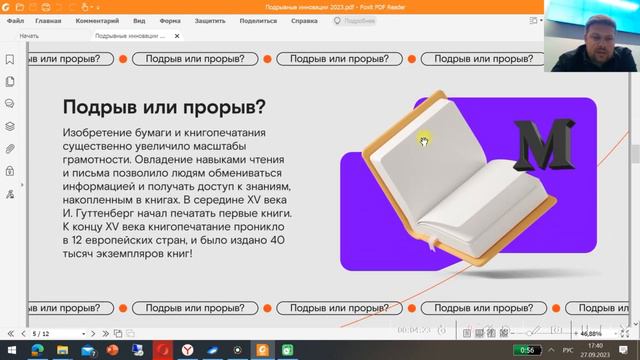The width and height of the screenshot is (640, 360).
Task: Open the Windows notification center
Action: tap(623, 350)
